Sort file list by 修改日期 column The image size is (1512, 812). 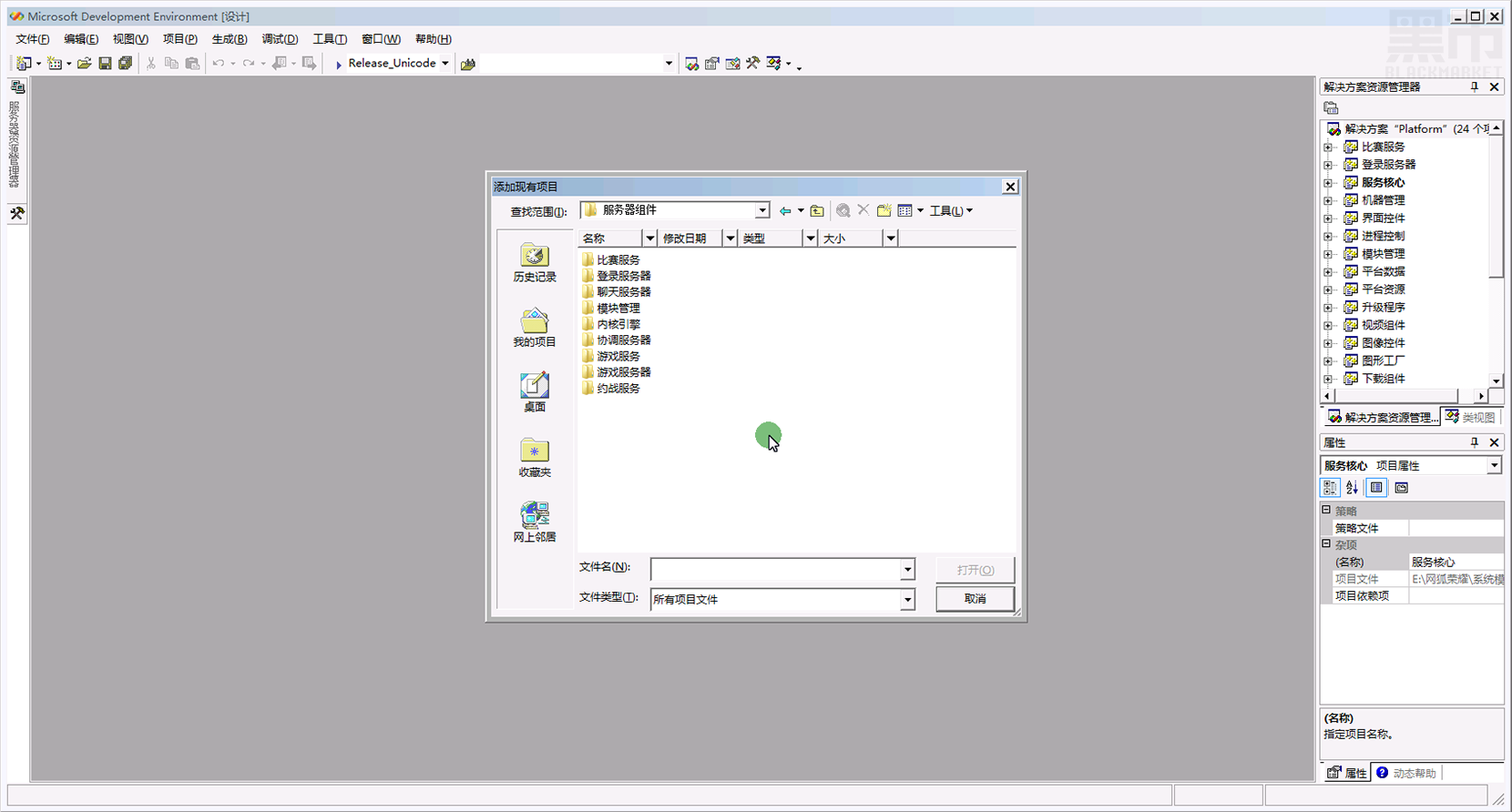(x=690, y=239)
